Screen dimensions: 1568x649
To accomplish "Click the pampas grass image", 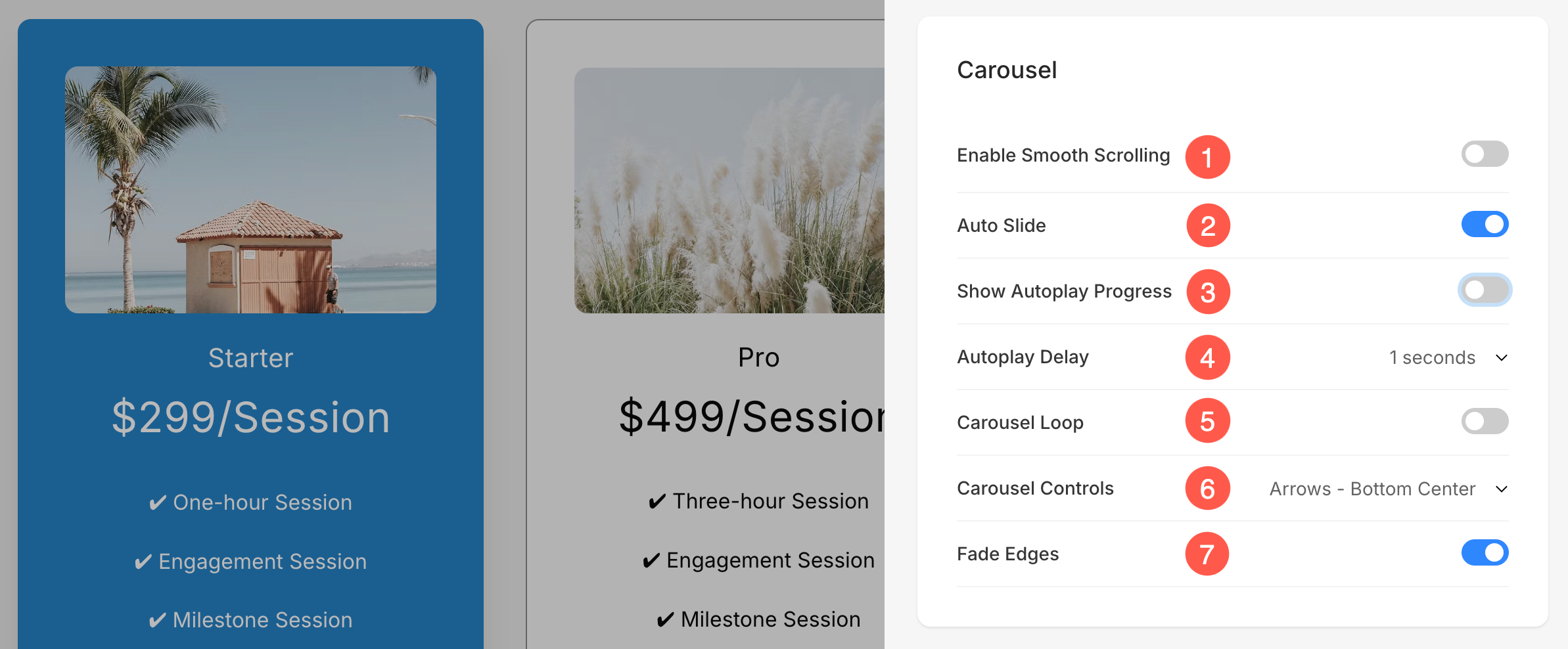I will click(729, 190).
